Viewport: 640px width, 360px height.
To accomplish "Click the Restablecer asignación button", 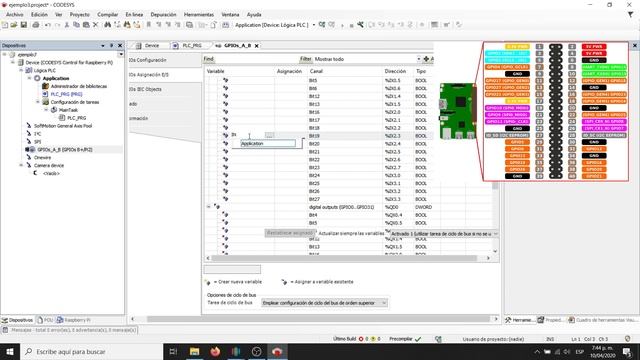I will click(290, 233).
